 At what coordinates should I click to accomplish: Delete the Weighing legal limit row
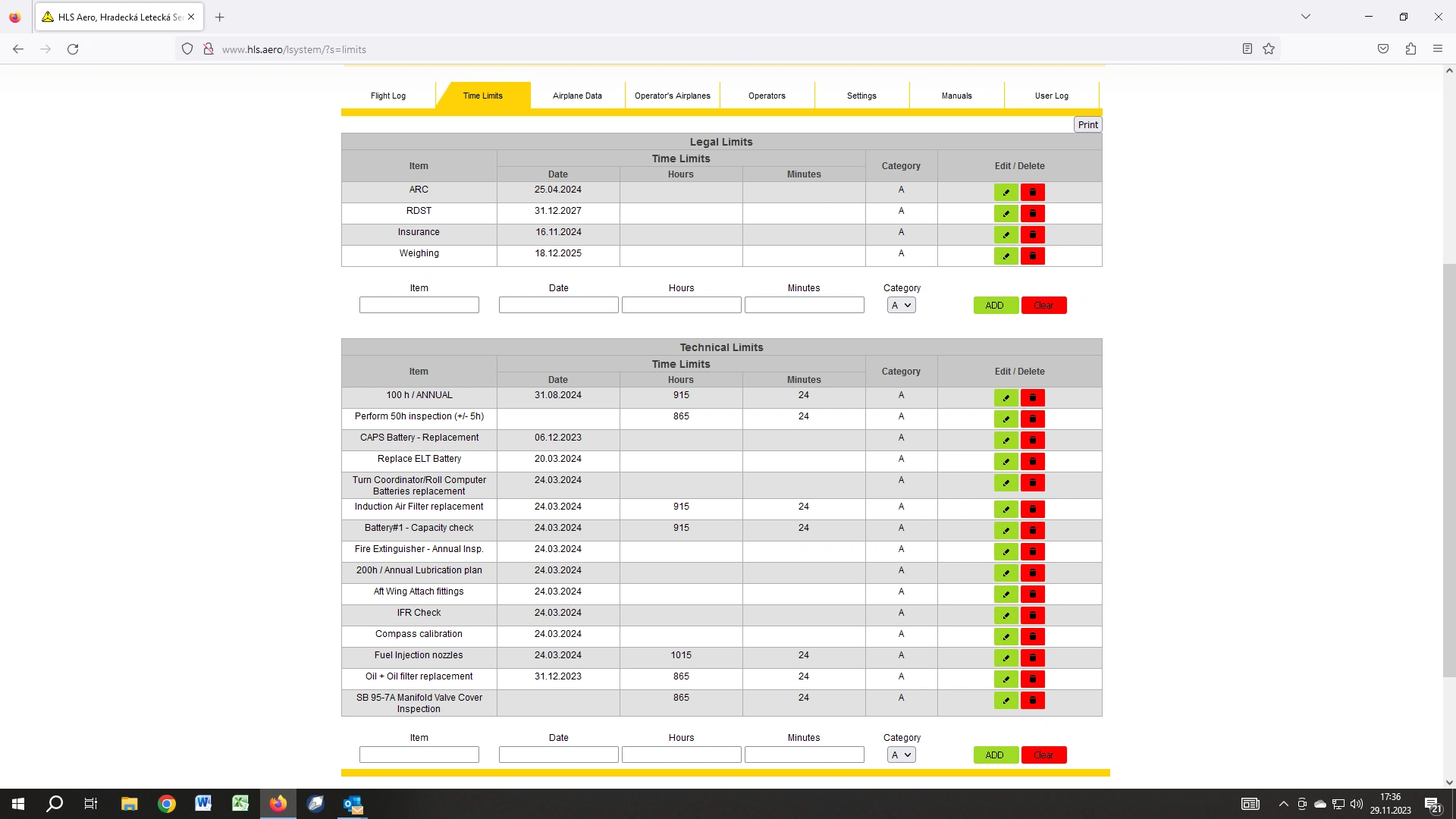click(x=1032, y=256)
